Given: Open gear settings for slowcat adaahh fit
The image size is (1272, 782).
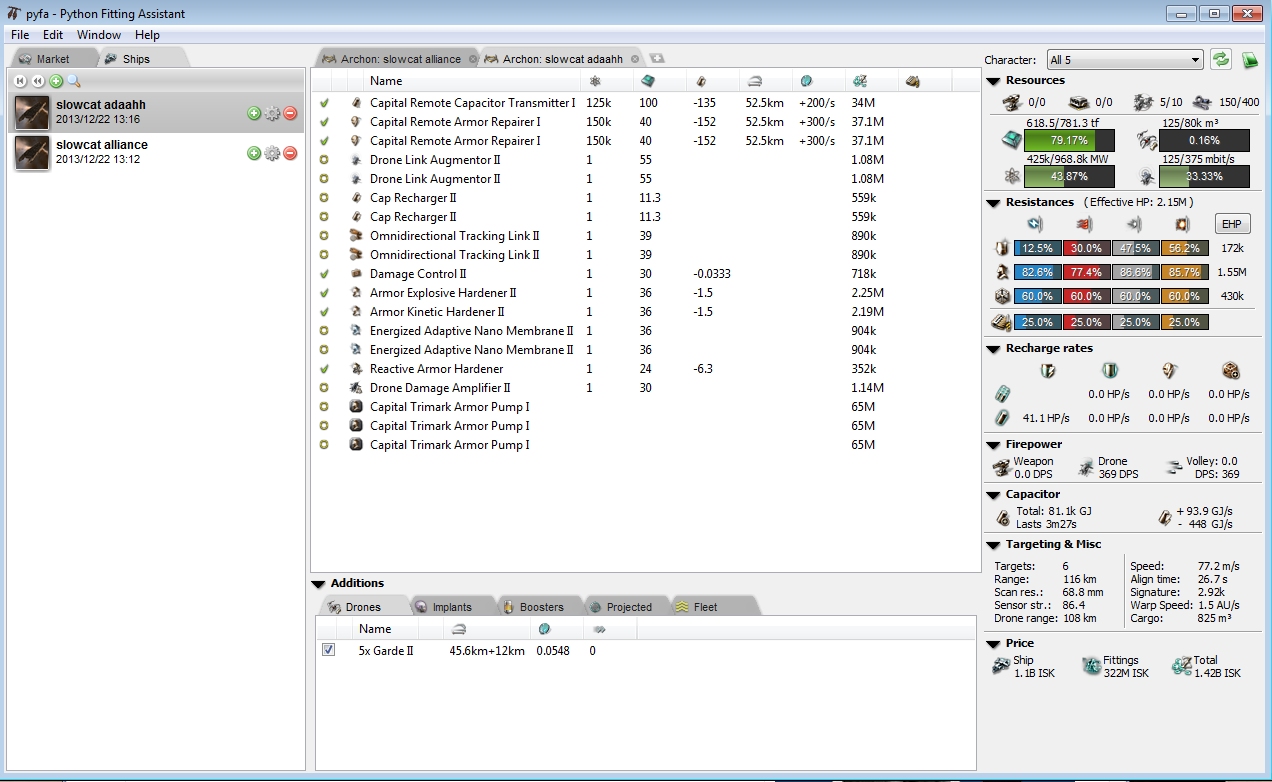Looking at the screenshot, I should click(272, 113).
